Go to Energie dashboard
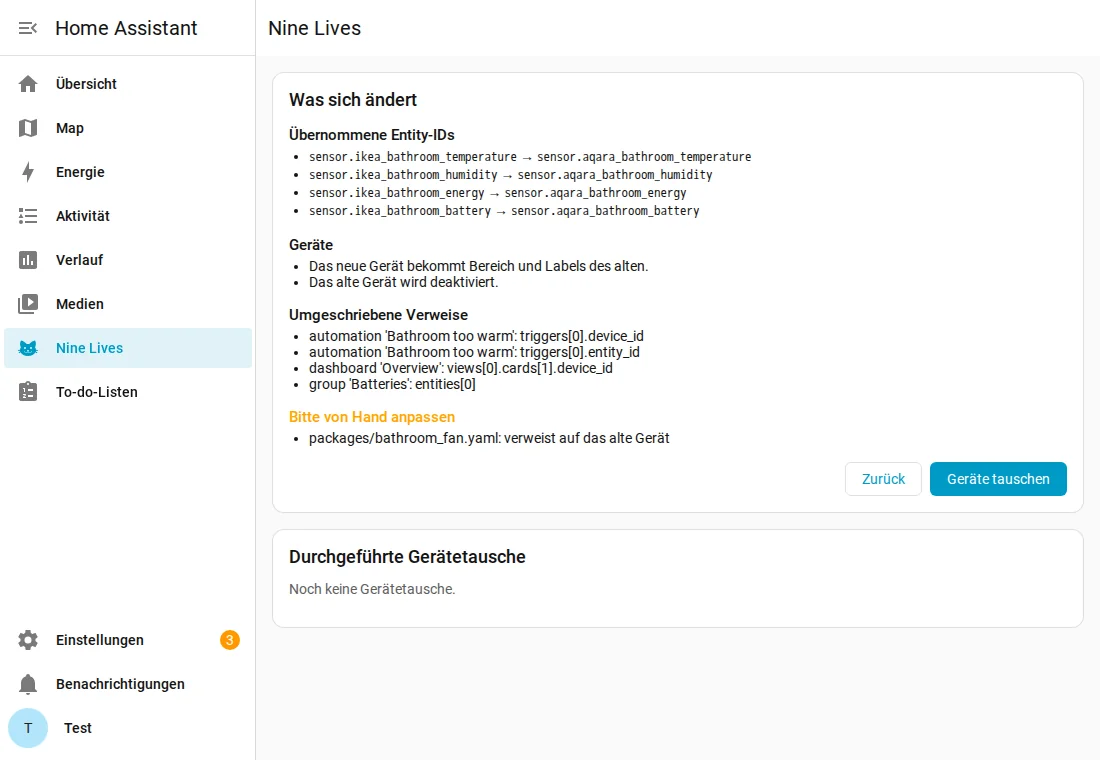 128,172
